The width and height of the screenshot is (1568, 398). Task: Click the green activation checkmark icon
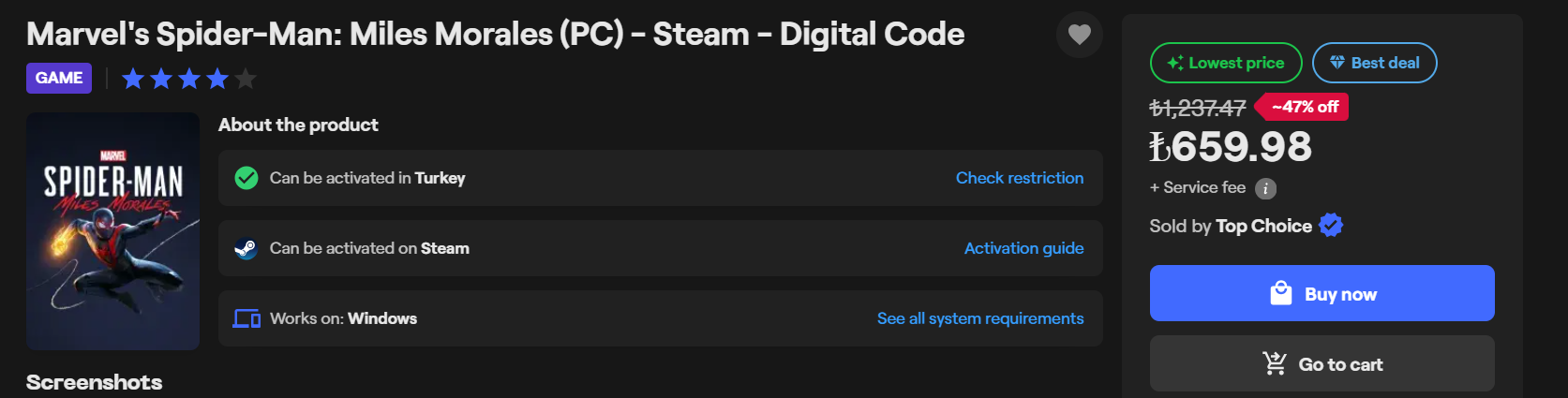[x=246, y=178]
